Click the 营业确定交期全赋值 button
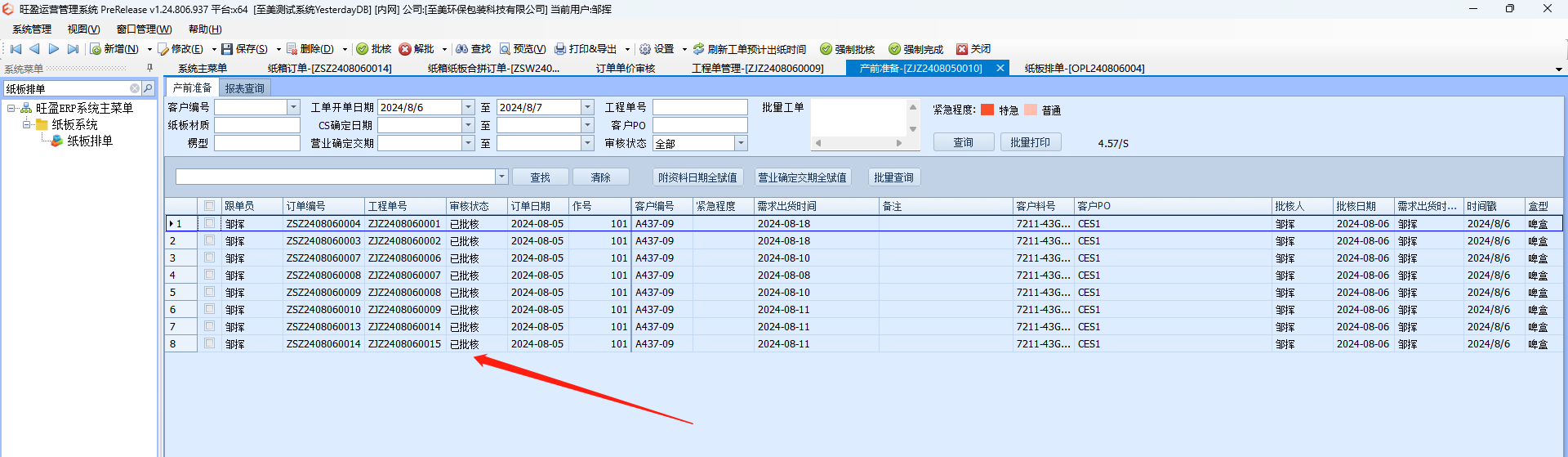The height and width of the screenshot is (457, 1568). pyautogui.click(x=803, y=177)
